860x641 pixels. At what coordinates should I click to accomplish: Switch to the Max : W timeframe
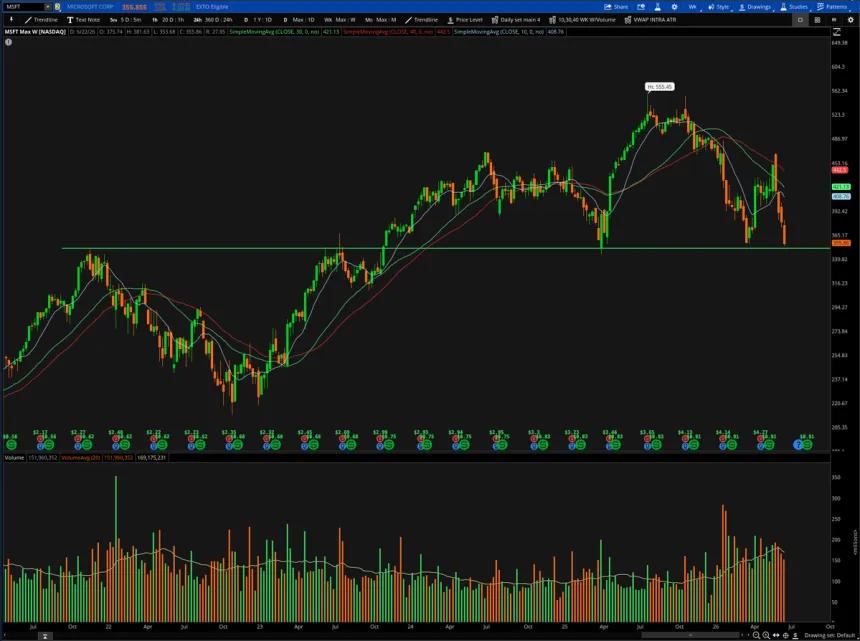point(340,20)
